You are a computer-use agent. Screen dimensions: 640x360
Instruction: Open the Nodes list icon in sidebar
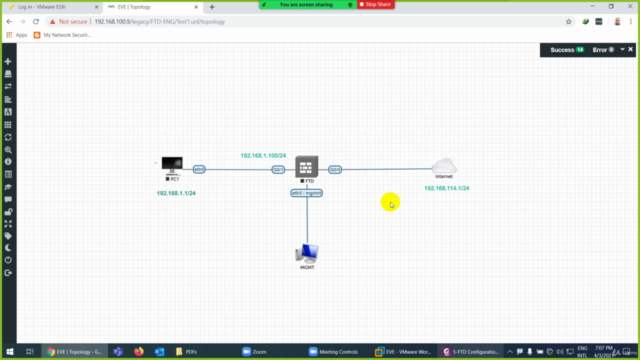click(8, 74)
